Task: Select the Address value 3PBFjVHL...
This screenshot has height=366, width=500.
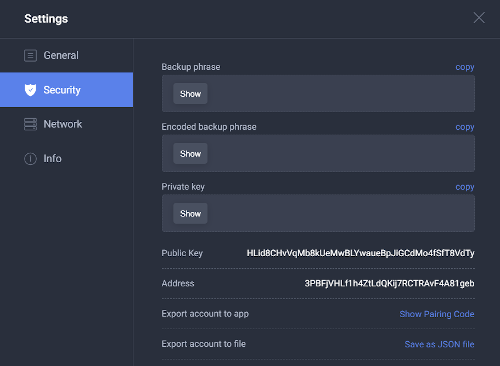Action: [389, 283]
